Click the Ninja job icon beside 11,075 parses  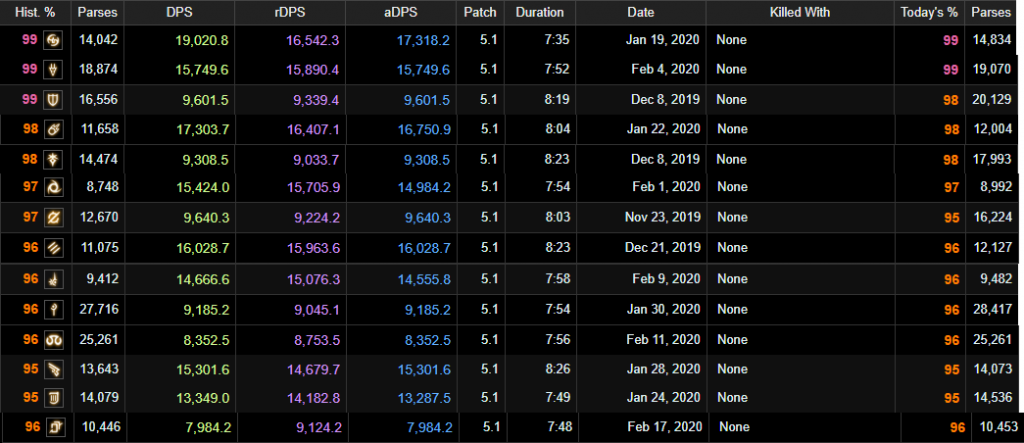point(52,248)
